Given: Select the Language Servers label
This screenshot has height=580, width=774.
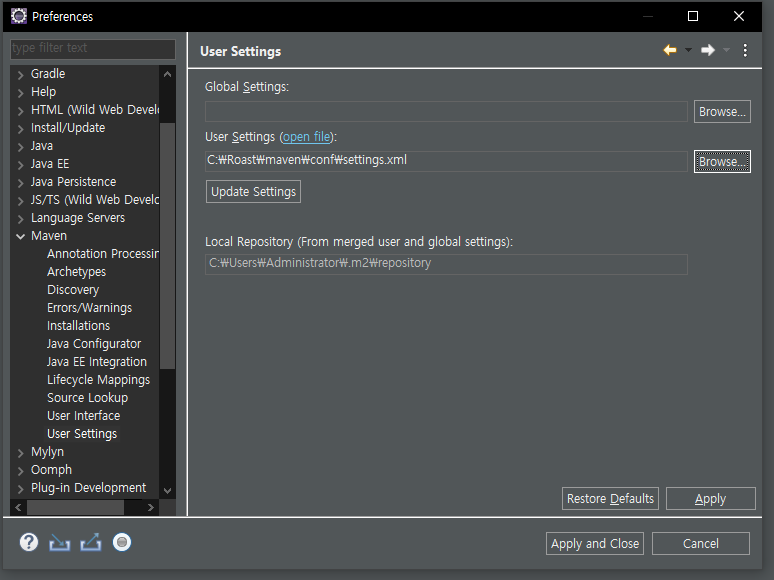Looking at the screenshot, I should click(x=78, y=218).
